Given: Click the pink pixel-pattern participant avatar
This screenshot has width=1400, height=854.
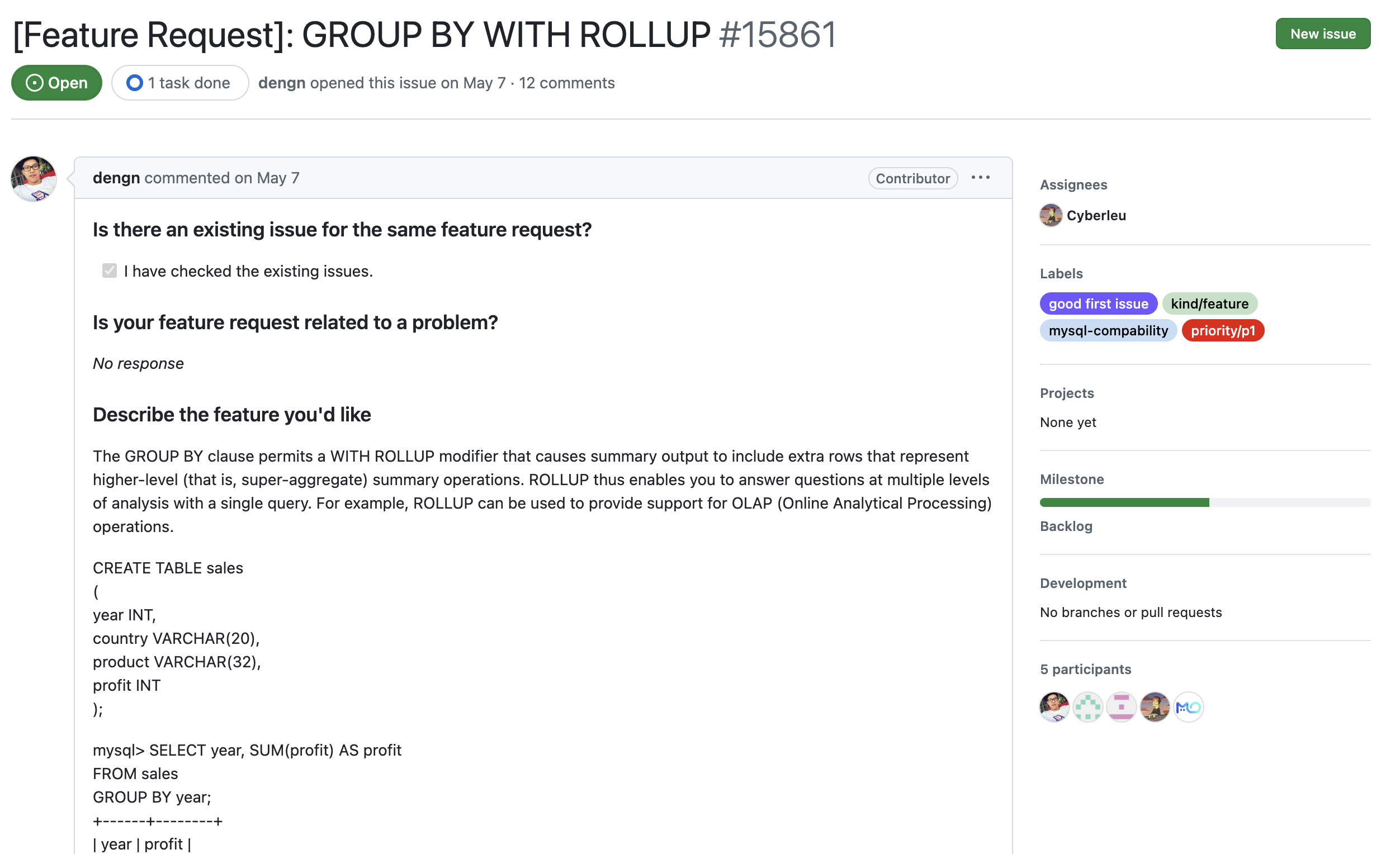Looking at the screenshot, I should coord(1121,707).
